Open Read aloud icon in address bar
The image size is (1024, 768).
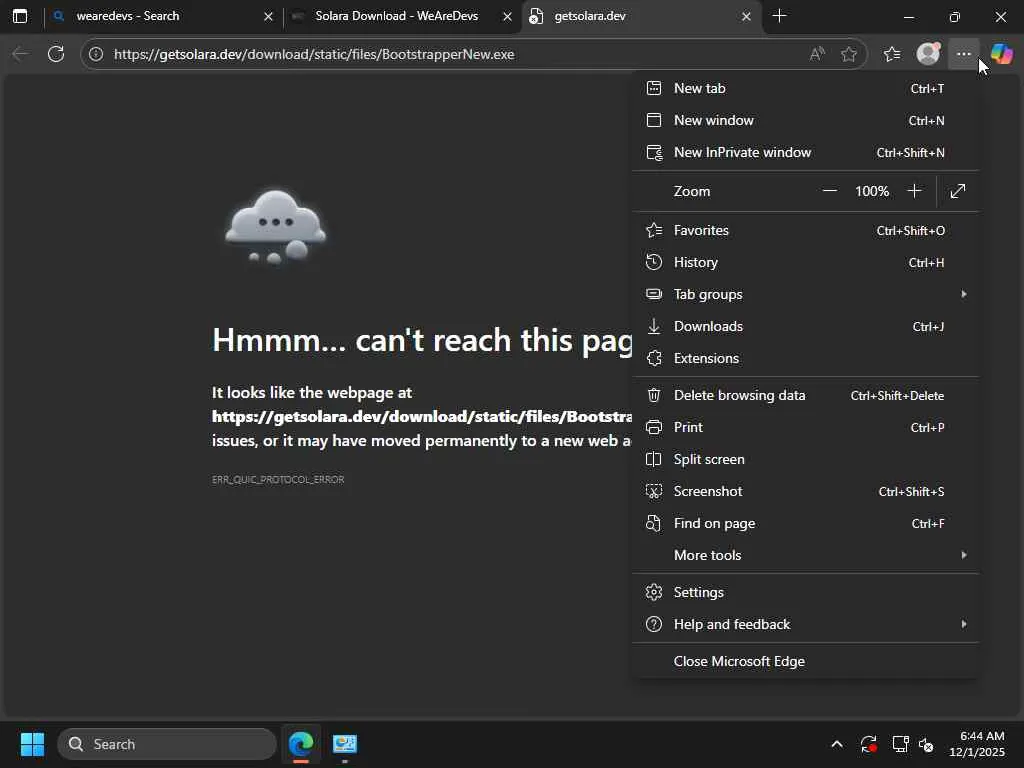click(817, 54)
